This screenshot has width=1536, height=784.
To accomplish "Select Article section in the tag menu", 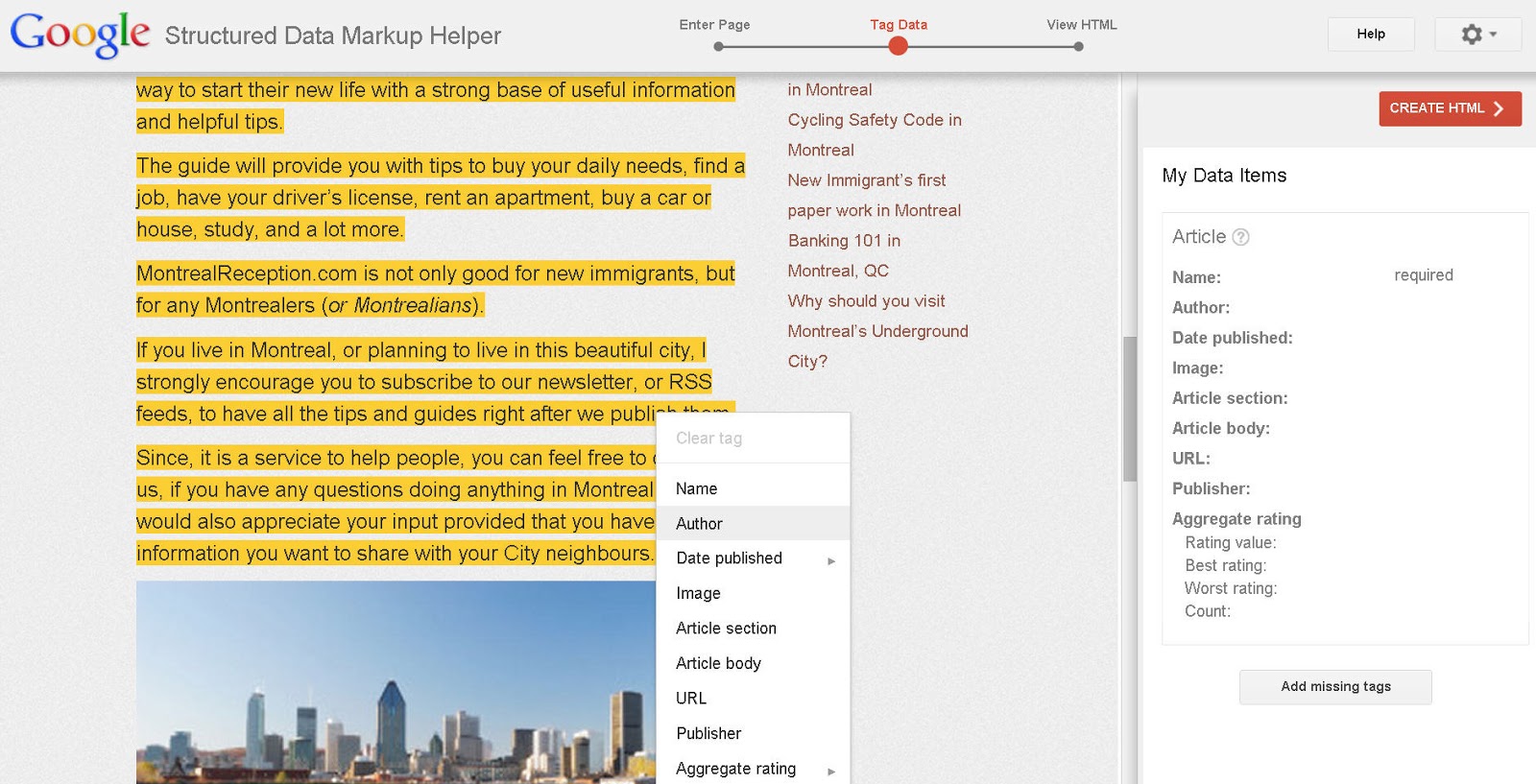I will pos(753,629).
